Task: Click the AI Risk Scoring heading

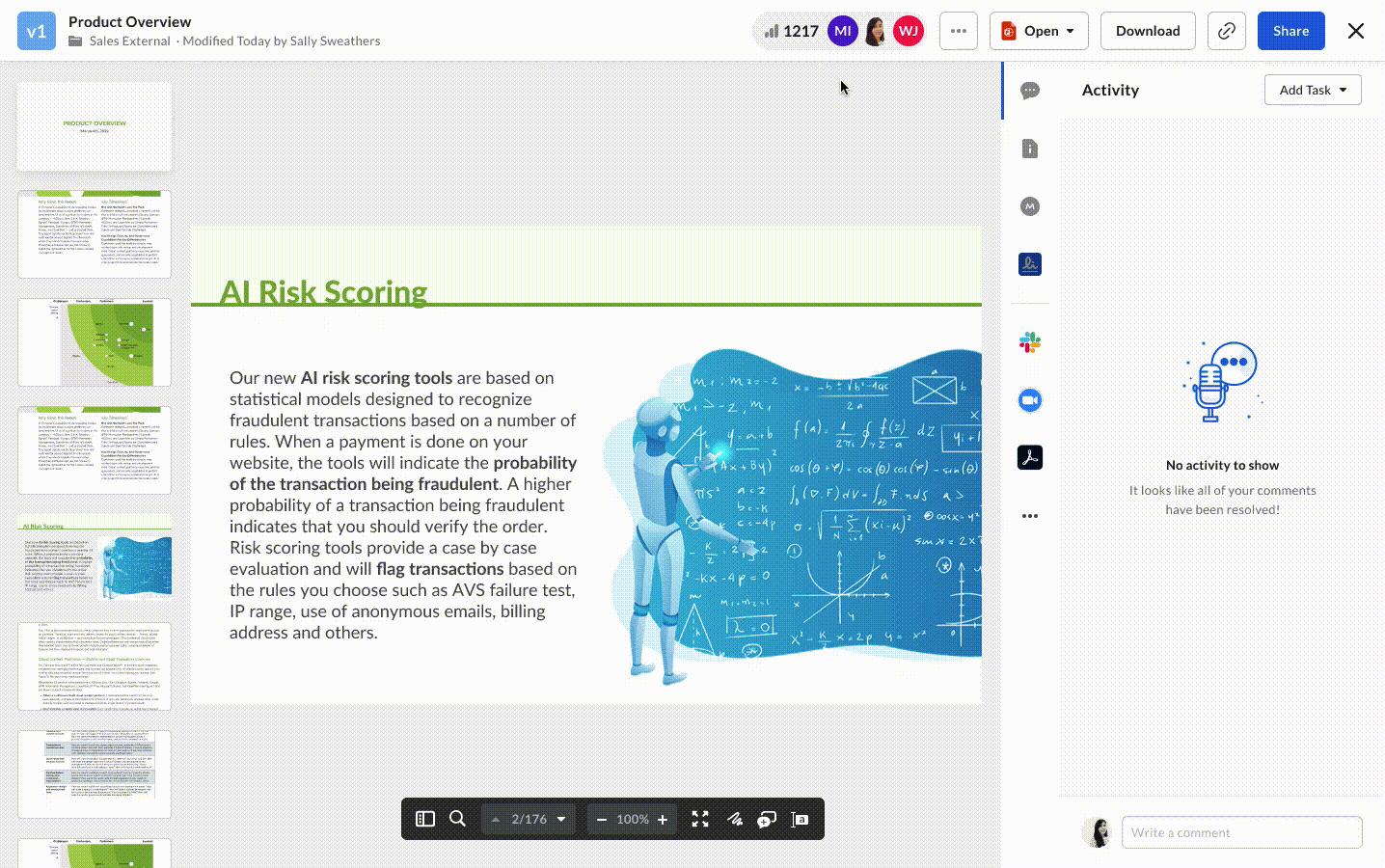Action: [323, 291]
